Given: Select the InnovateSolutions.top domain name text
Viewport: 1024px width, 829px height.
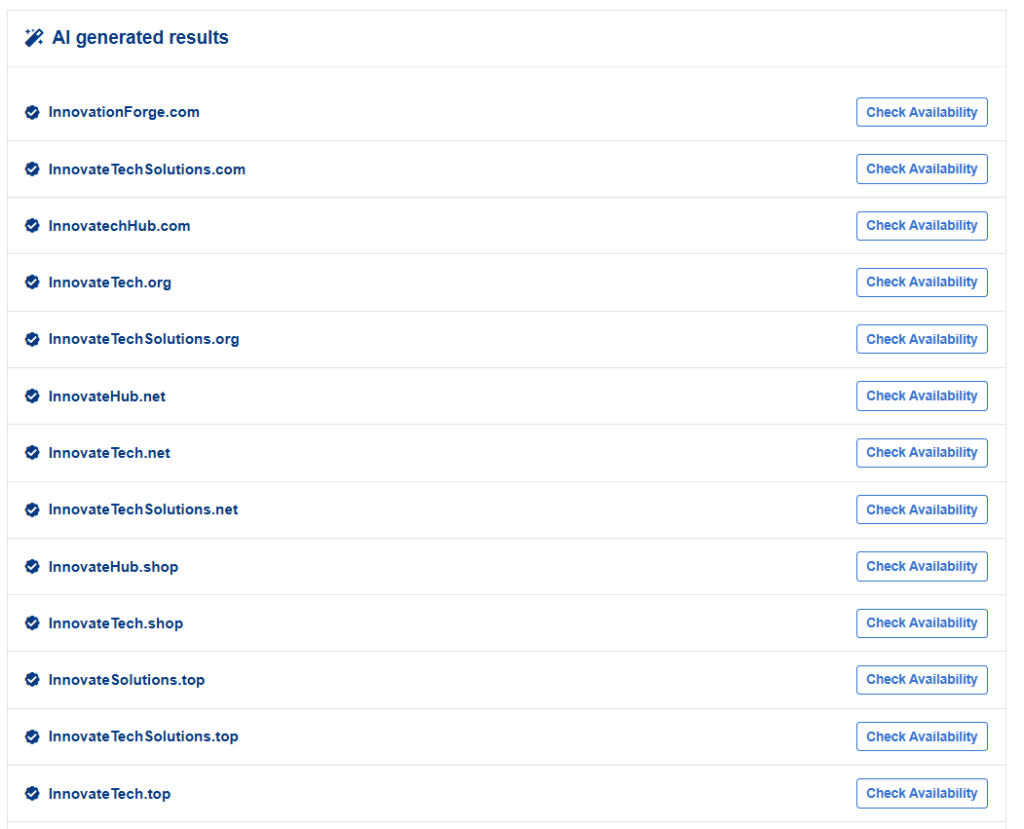Looking at the screenshot, I should tap(127, 681).
